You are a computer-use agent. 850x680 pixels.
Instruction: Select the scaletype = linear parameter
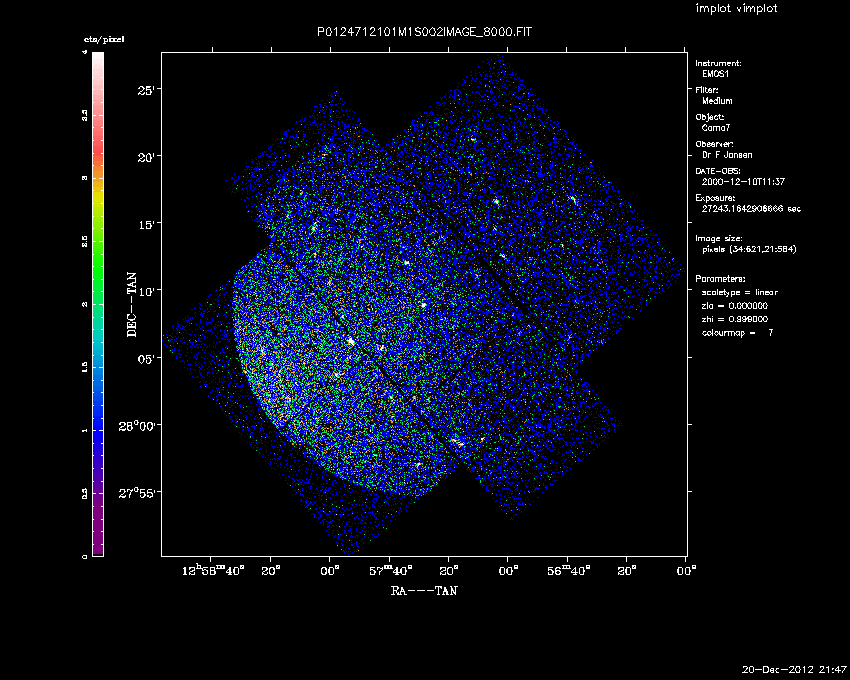740,292
